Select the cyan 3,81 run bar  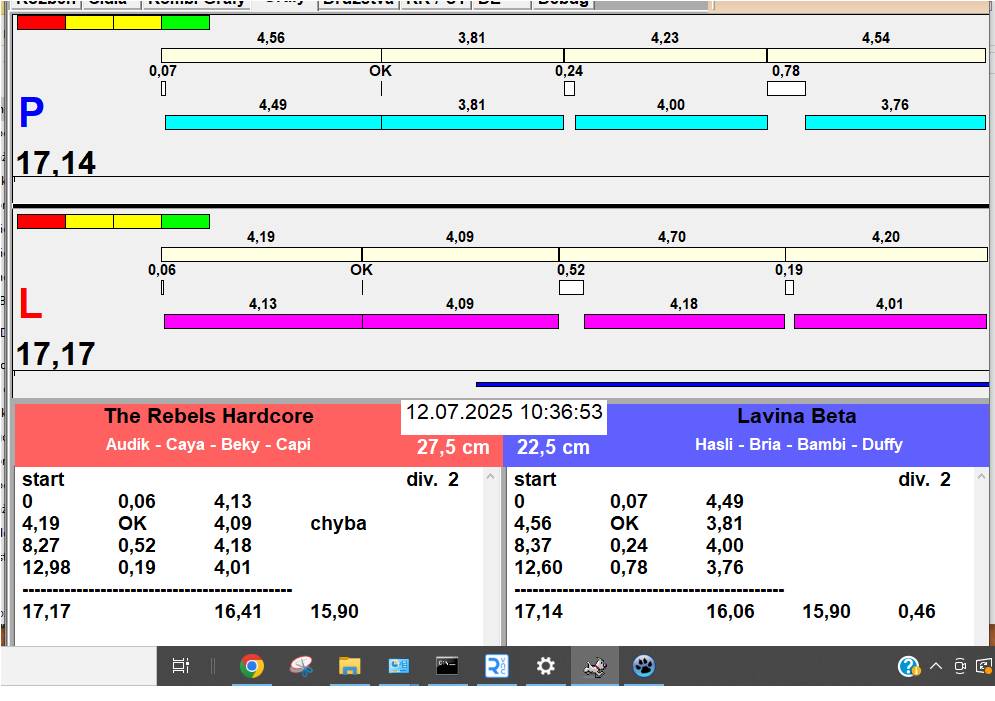472,122
